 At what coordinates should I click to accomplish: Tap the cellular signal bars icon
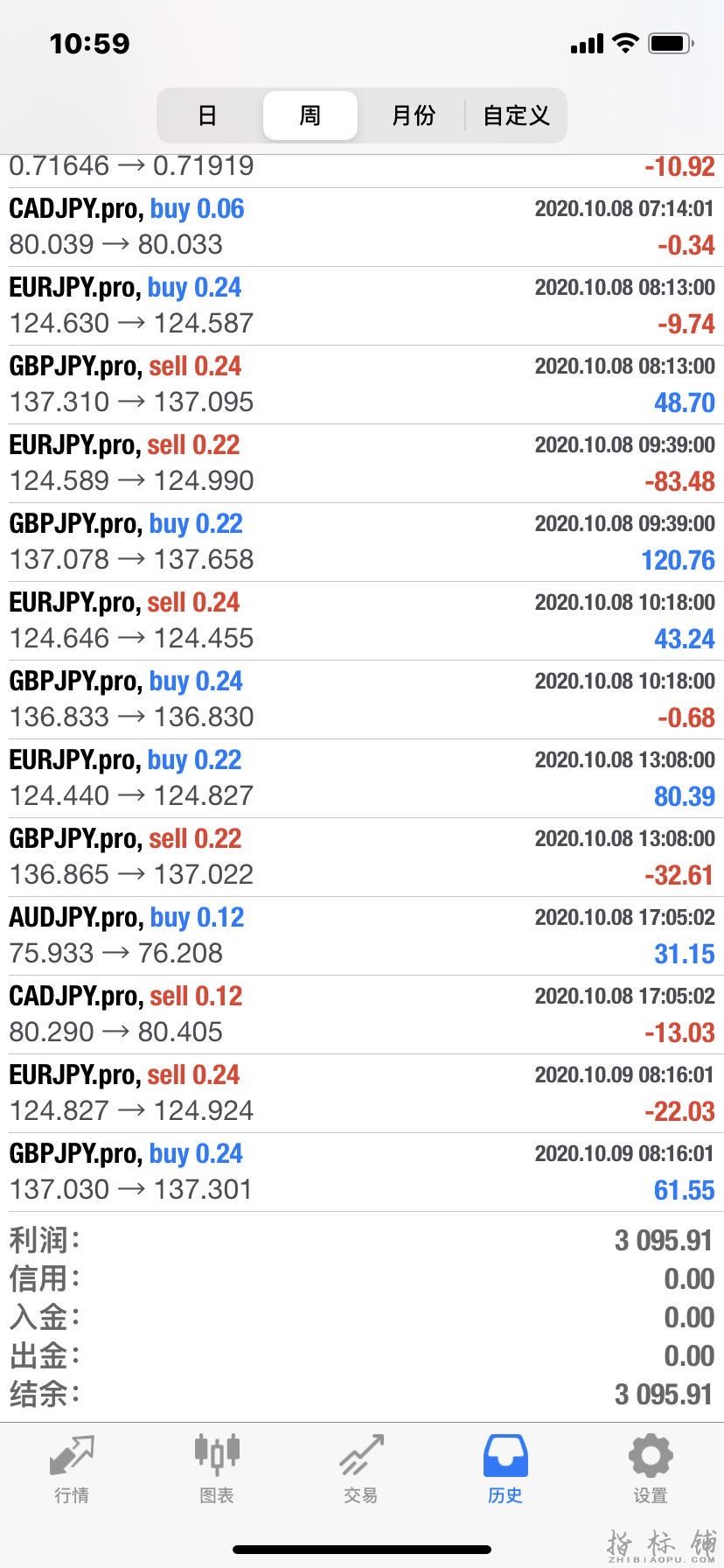pos(587,44)
